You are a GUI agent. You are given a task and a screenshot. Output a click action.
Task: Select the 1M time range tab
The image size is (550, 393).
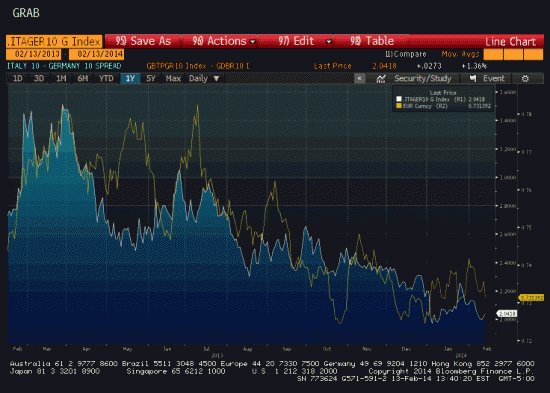61,78
